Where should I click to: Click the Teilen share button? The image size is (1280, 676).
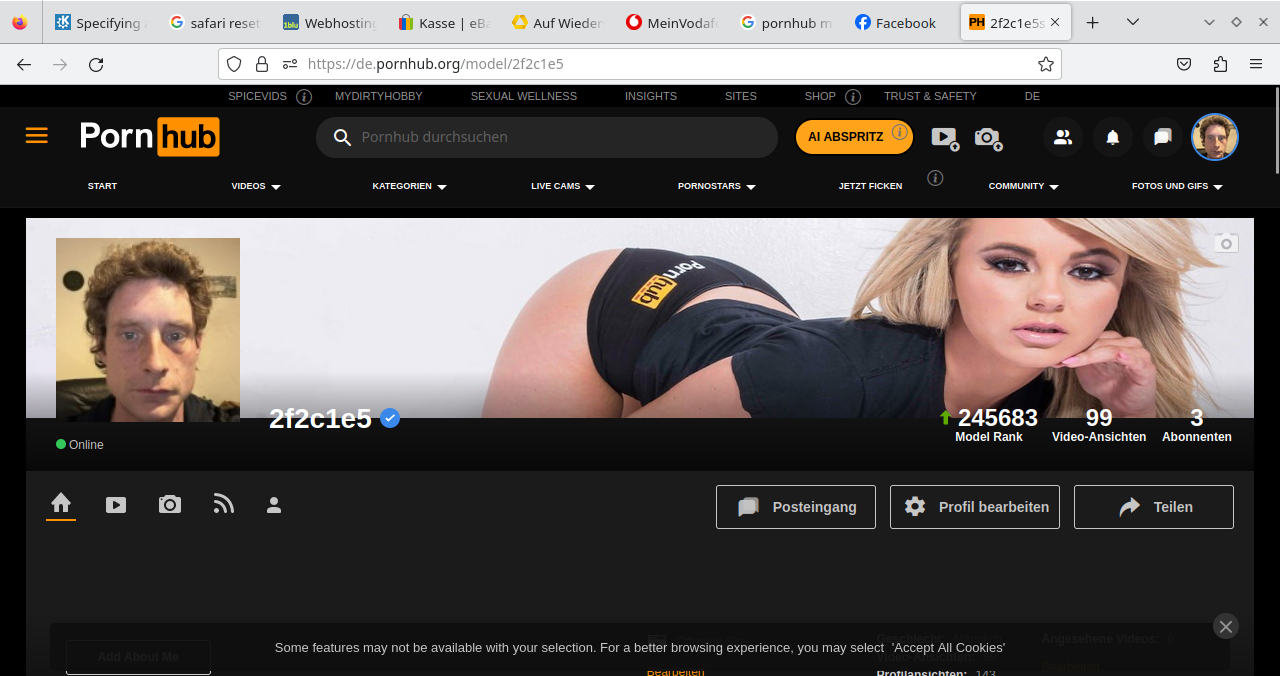[x=1153, y=507]
